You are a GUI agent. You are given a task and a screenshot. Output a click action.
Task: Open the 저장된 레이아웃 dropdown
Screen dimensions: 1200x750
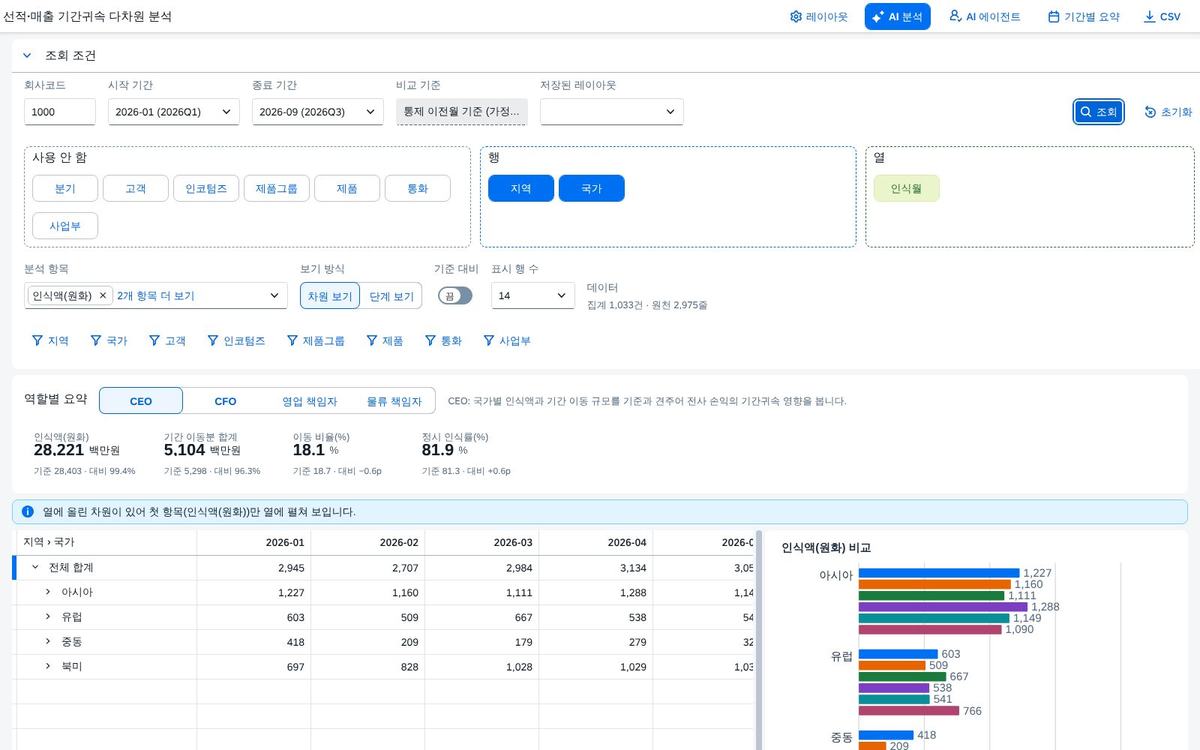(x=612, y=112)
